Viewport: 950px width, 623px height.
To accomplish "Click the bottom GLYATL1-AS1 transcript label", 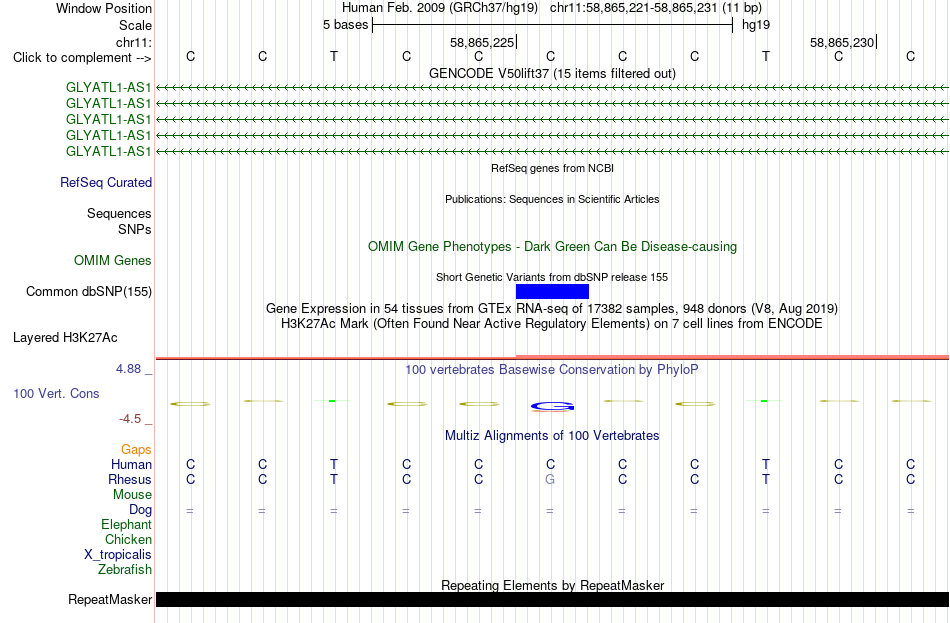I will (x=108, y=152).
